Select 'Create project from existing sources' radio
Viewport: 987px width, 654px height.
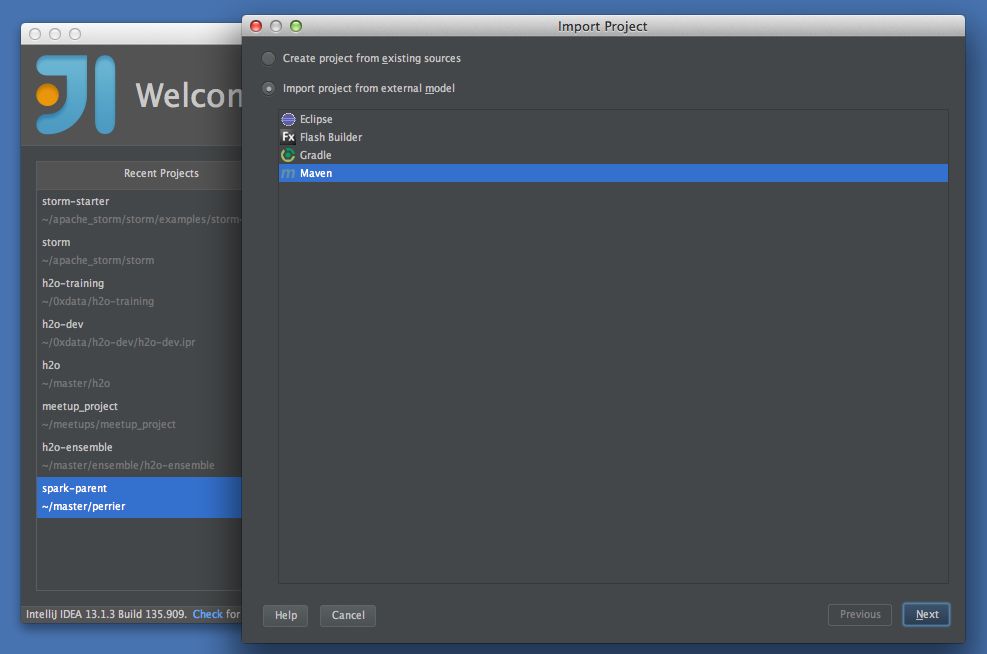[x=268, y=58]
